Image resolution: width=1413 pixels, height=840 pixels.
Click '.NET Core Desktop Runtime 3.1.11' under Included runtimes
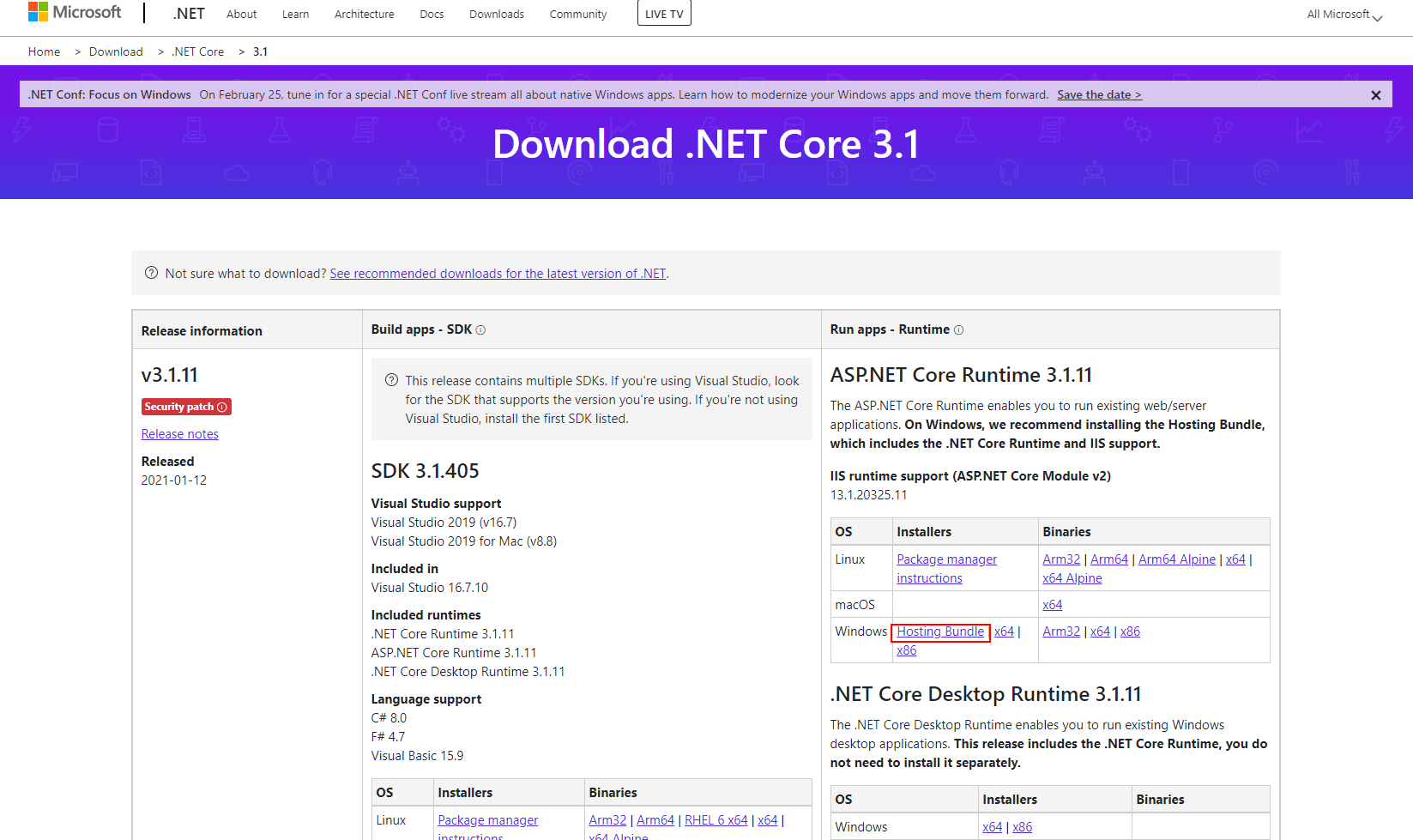[x=468, y=672]
